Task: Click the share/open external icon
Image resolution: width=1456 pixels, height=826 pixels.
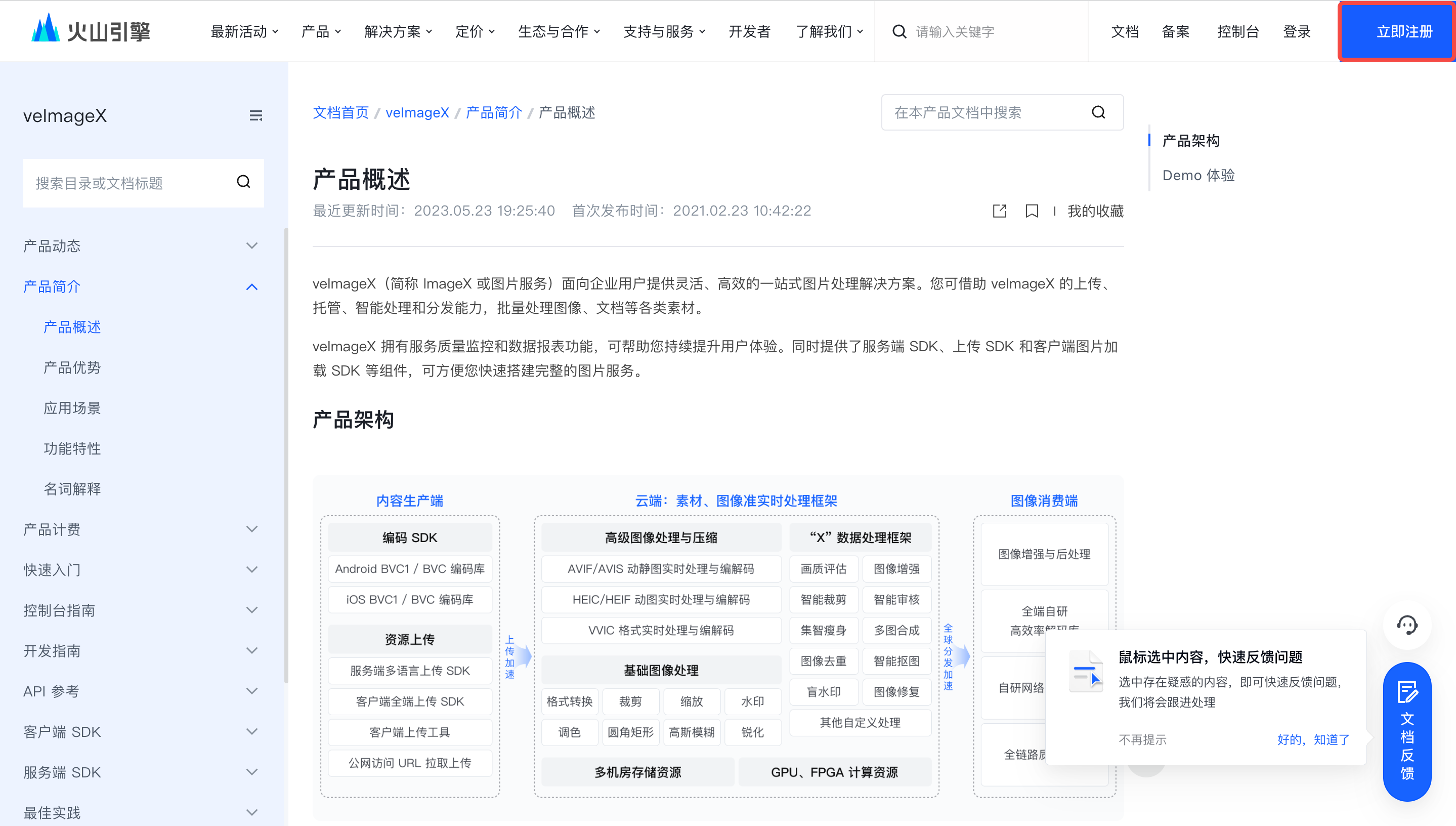Action: 1000,211
